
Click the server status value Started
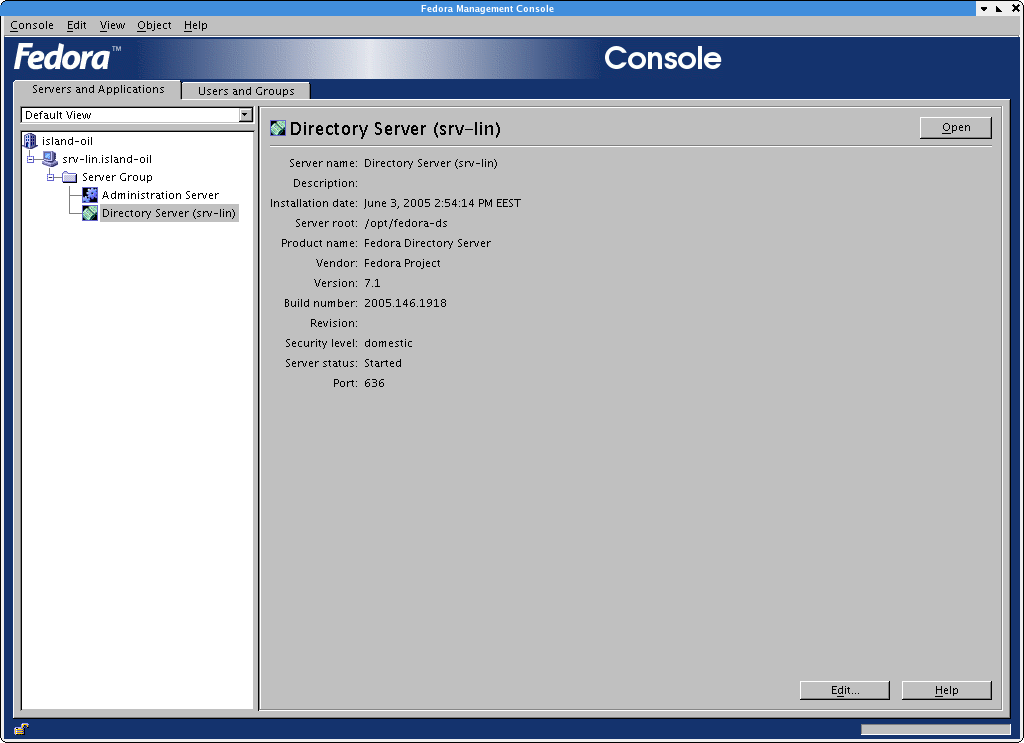point(383,363)
